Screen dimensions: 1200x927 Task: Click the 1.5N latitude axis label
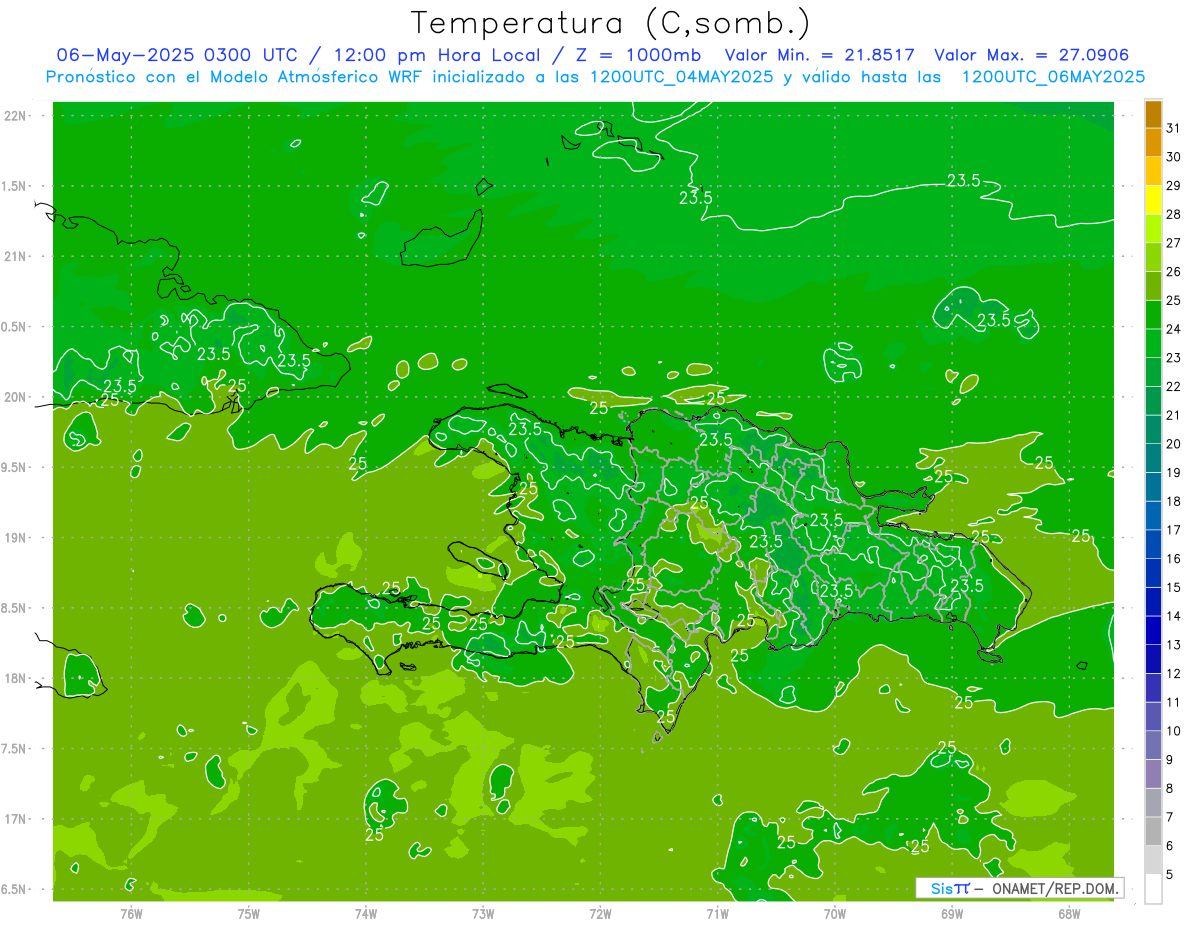click(15, 186)
